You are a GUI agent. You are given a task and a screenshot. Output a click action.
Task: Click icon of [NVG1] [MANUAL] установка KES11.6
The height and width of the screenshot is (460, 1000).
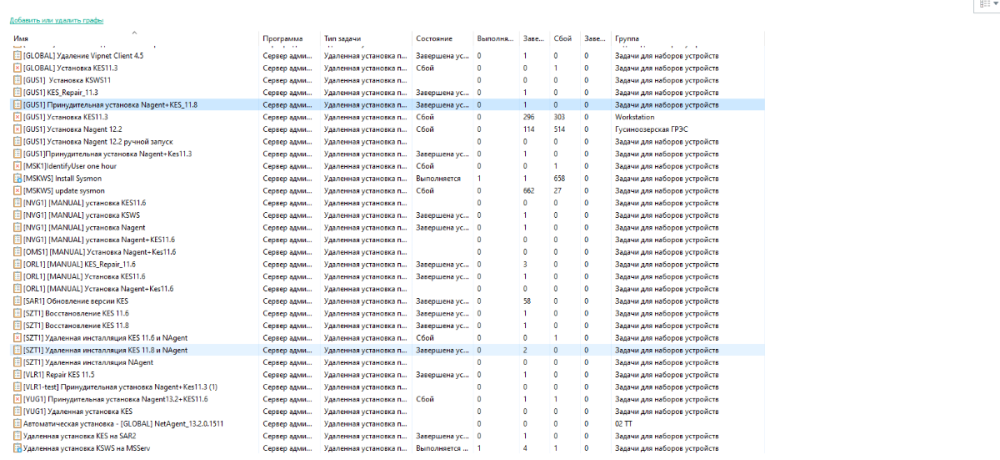(17, 203)
